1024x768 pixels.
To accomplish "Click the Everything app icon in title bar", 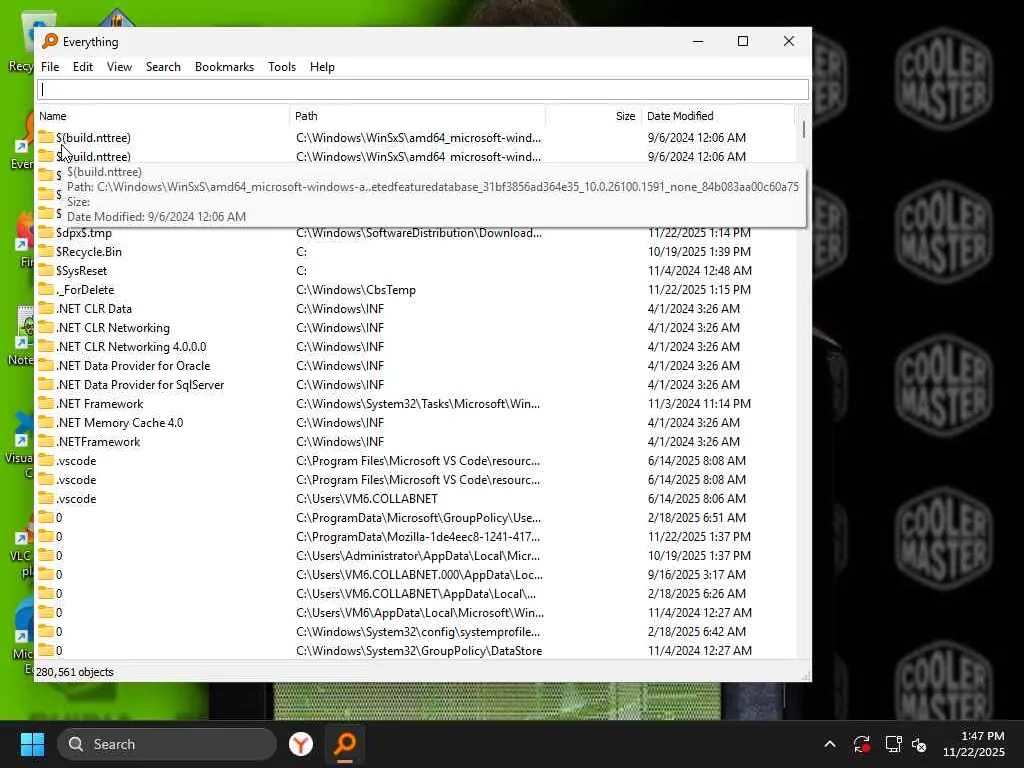I will pos(50,41).
